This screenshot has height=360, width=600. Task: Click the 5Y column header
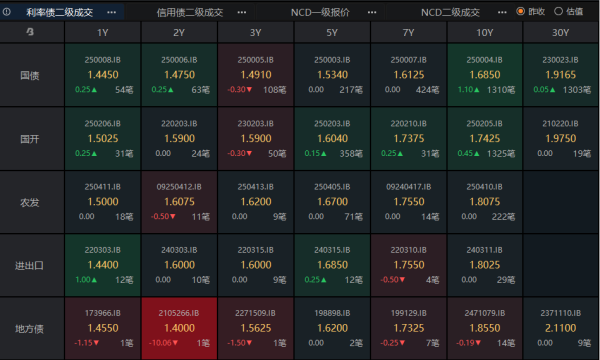pos(332,33)
